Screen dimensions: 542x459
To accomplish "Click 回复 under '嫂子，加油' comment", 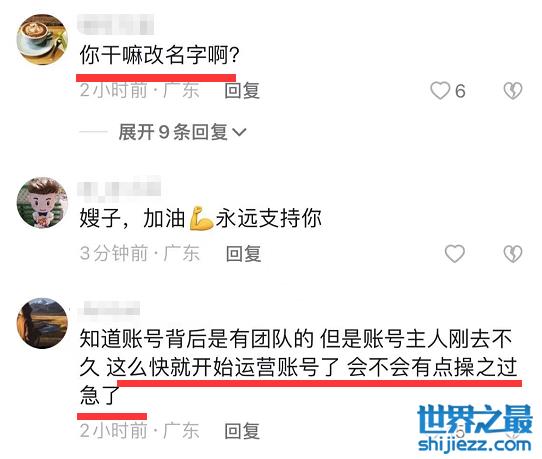I will [243, 254].
